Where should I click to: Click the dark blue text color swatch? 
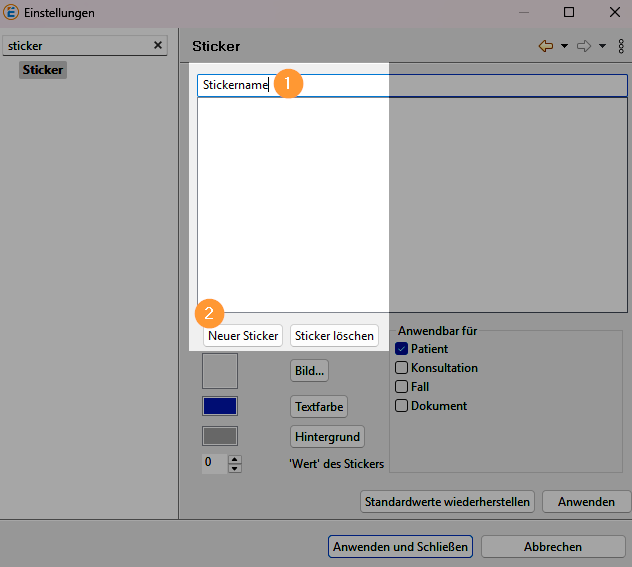click(220, 406)
